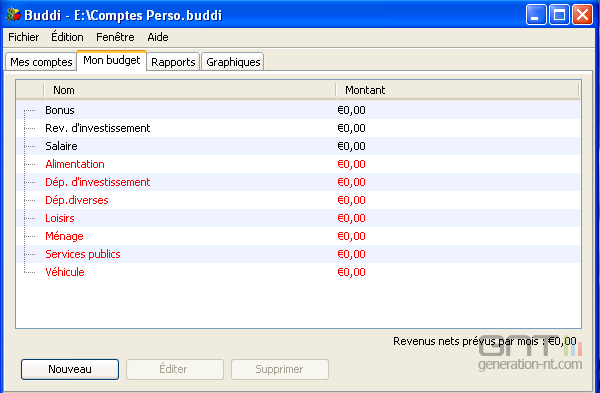Click the Loisirs amount €0,00
The image size is (600, 393).
[x=351, y=218]
